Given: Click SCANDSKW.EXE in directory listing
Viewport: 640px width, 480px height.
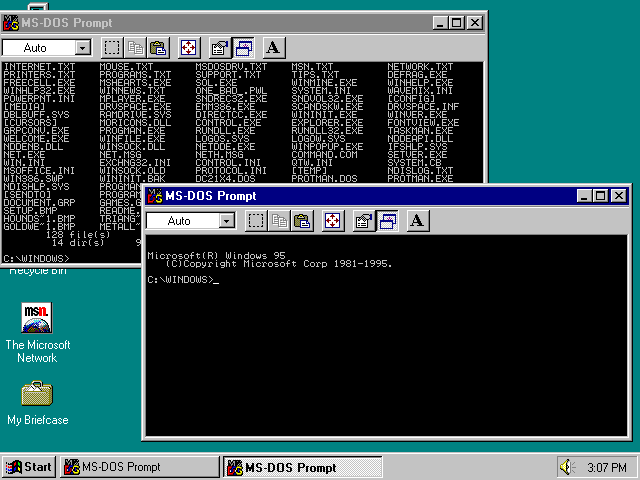Looking at the screenshot, I should point(327,107).
